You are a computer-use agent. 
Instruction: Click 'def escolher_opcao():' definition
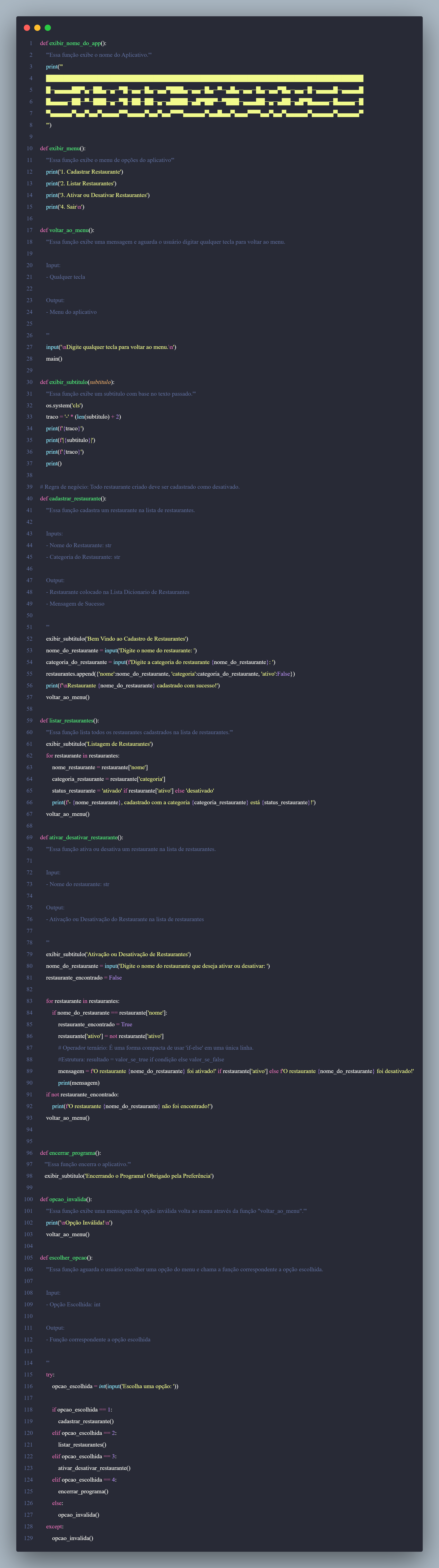pos(66,1257)
